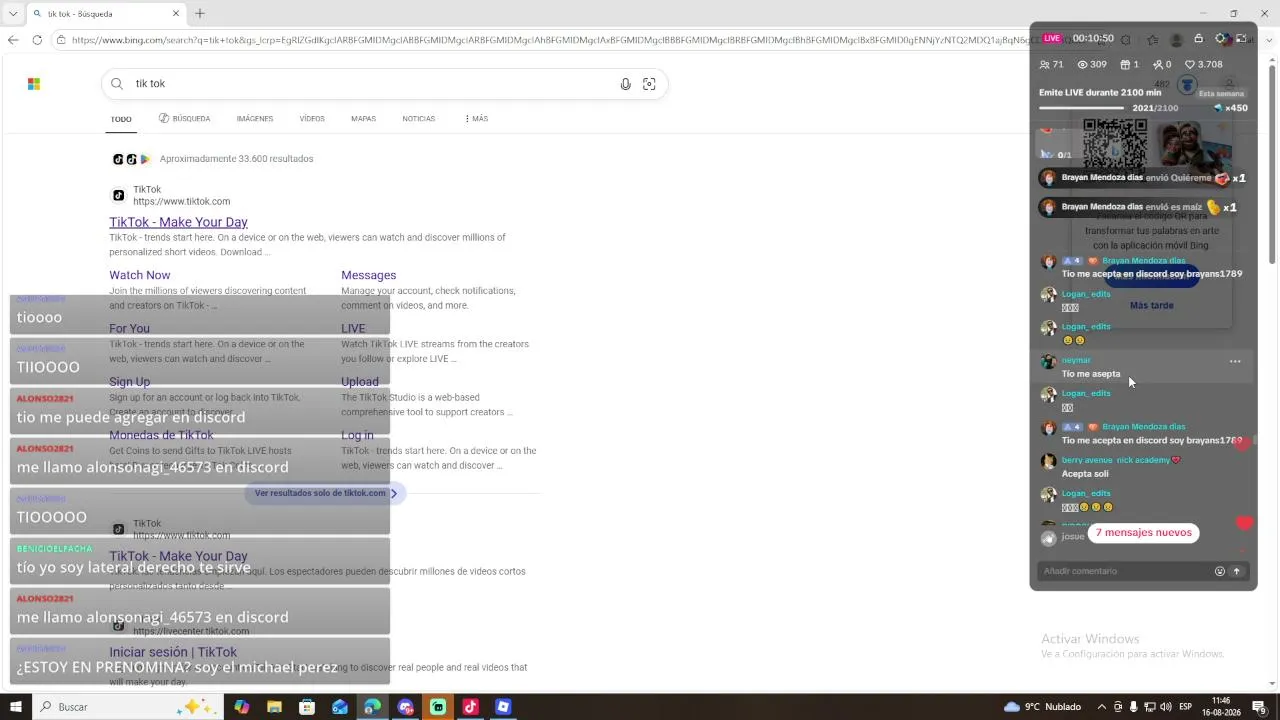The image size is (1280, 720).
Task: Open the notification center icon
Action: pyautogui.click(x=1259, y=707)
